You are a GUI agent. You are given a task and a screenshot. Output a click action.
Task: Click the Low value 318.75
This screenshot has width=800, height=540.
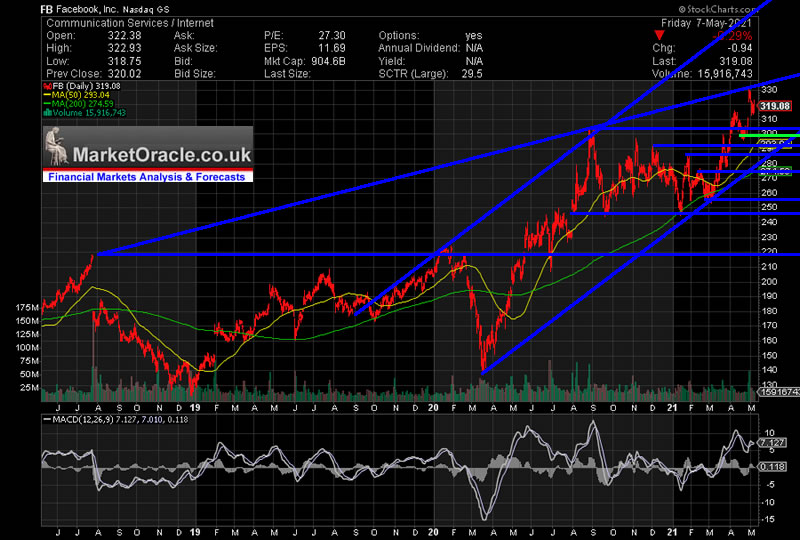click(124, 61)
